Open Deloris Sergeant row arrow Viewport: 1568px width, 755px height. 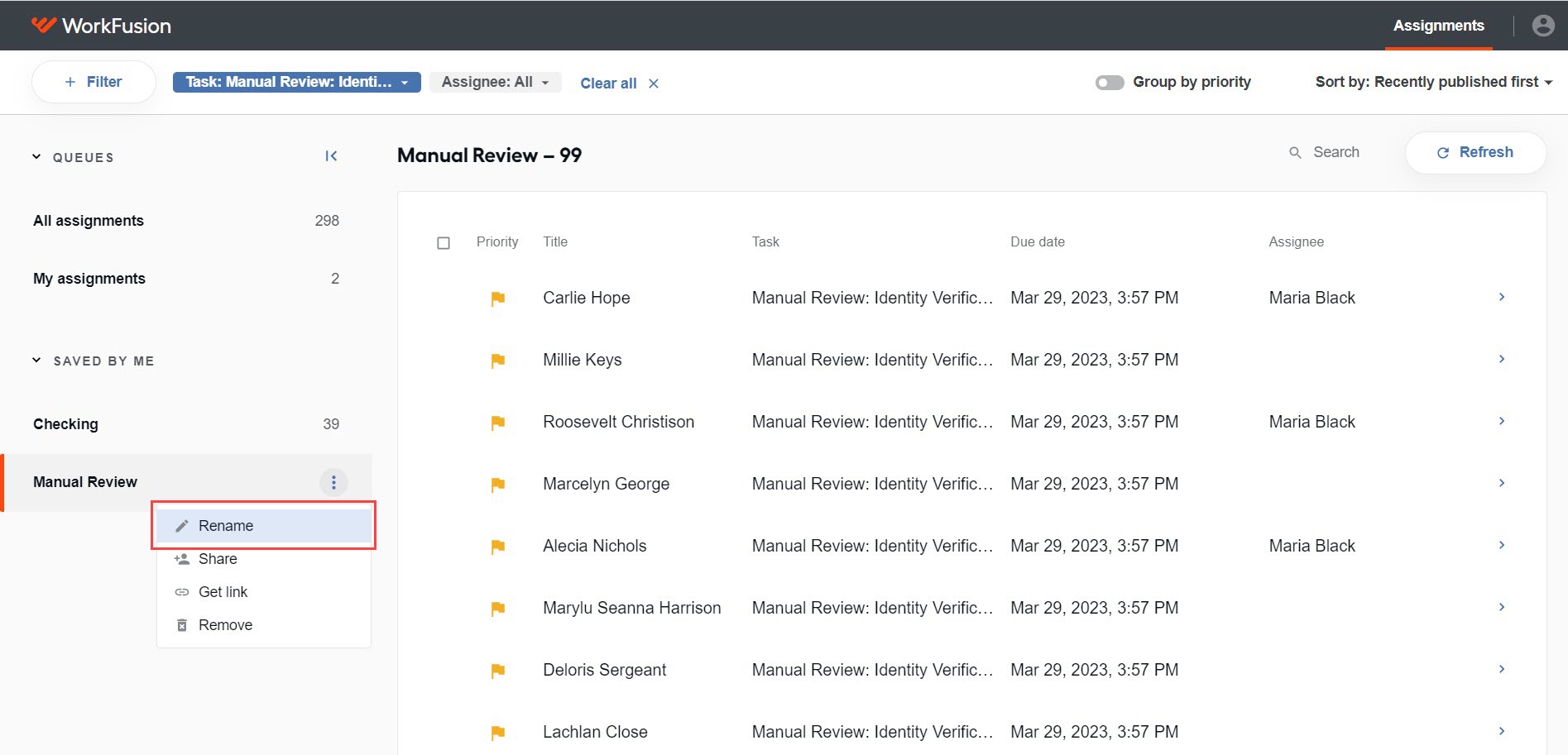click(x=1501, y=669)
